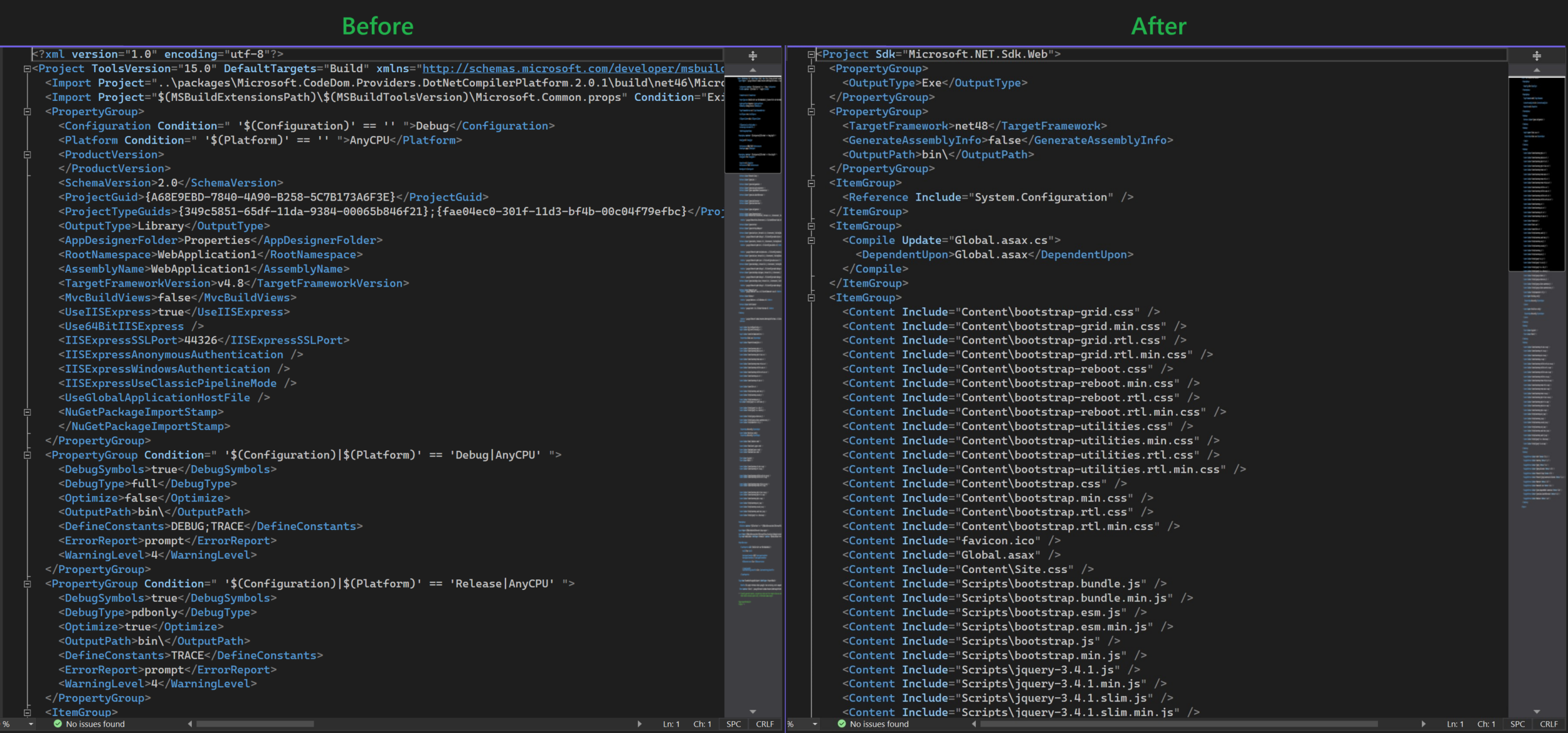The width and height of the screenshot is (1568, 733).
Task: Click 'RootNamespace WebApplication1' line
Action: [210, 255]
